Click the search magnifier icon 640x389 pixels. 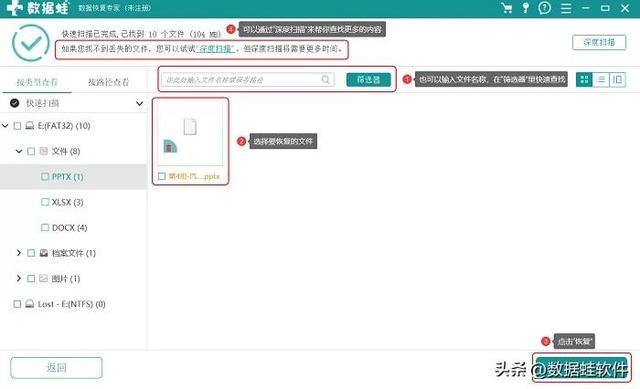point(325,80)
